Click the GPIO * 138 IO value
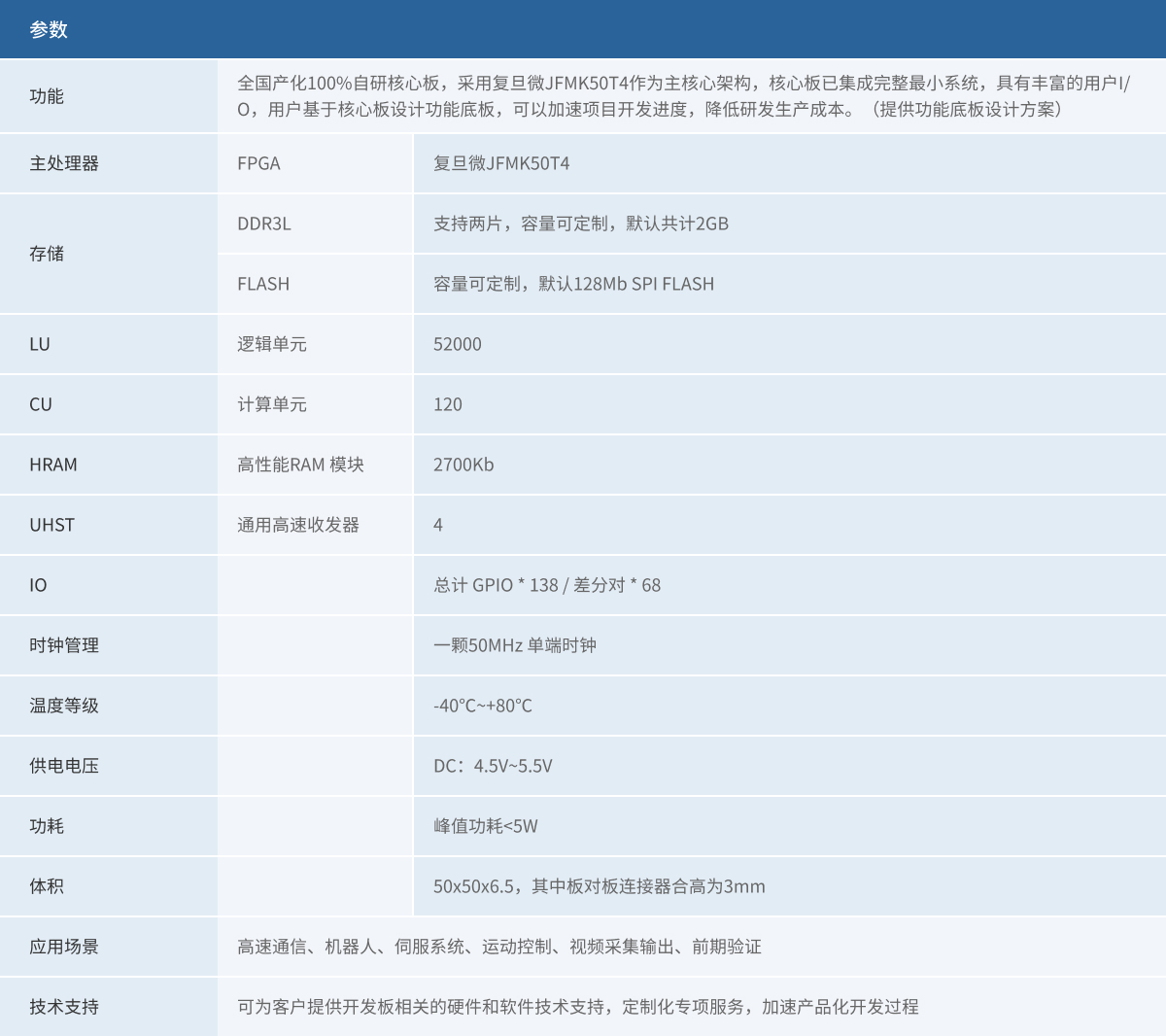Screen dimensions: 1166x1036 pyautogui.click(x=515, y=585)
